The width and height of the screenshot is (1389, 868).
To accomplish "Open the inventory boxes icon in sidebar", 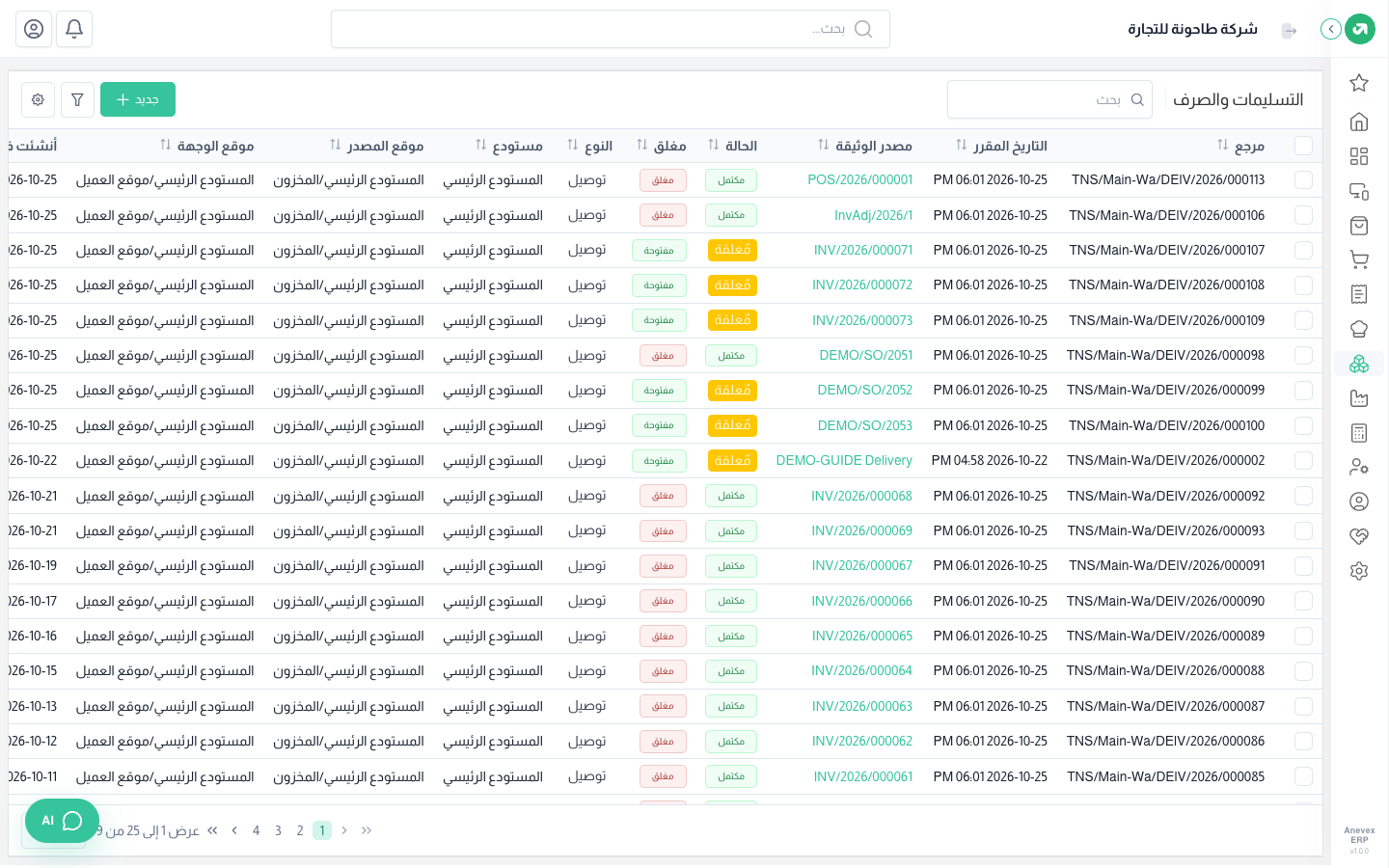I will tap(1359, 364).
